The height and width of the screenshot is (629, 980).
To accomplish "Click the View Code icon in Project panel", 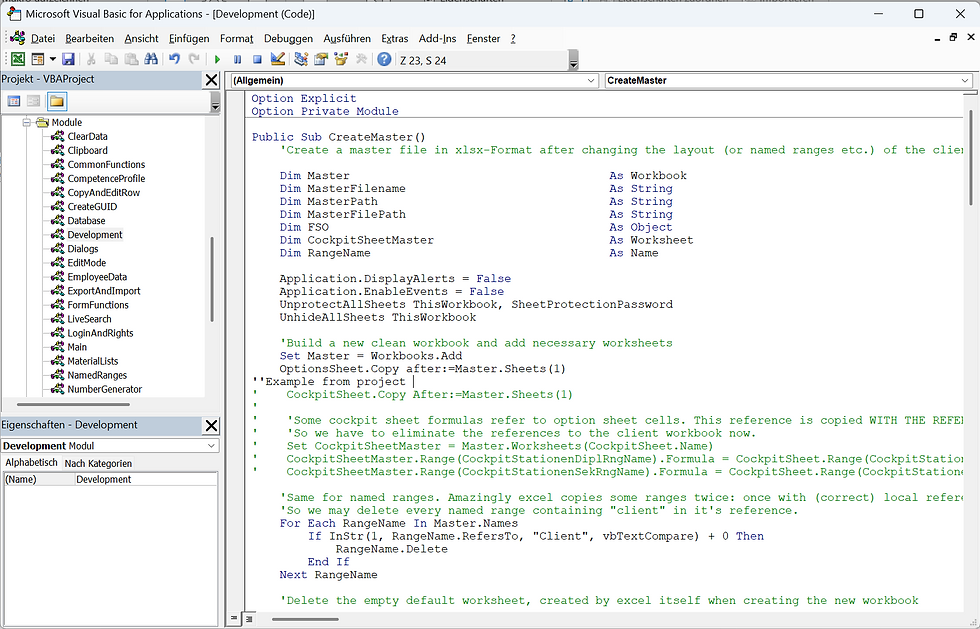I will (x=14, y=101).
